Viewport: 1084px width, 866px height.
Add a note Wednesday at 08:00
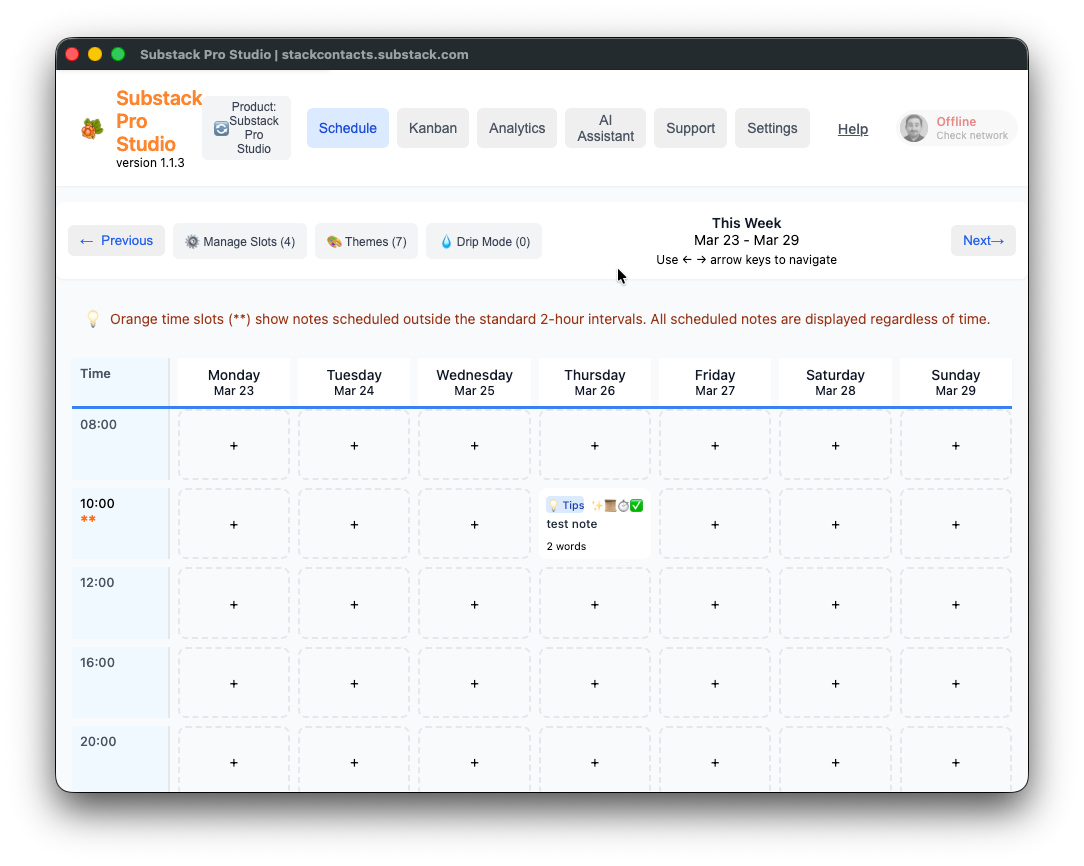(474, 446)
